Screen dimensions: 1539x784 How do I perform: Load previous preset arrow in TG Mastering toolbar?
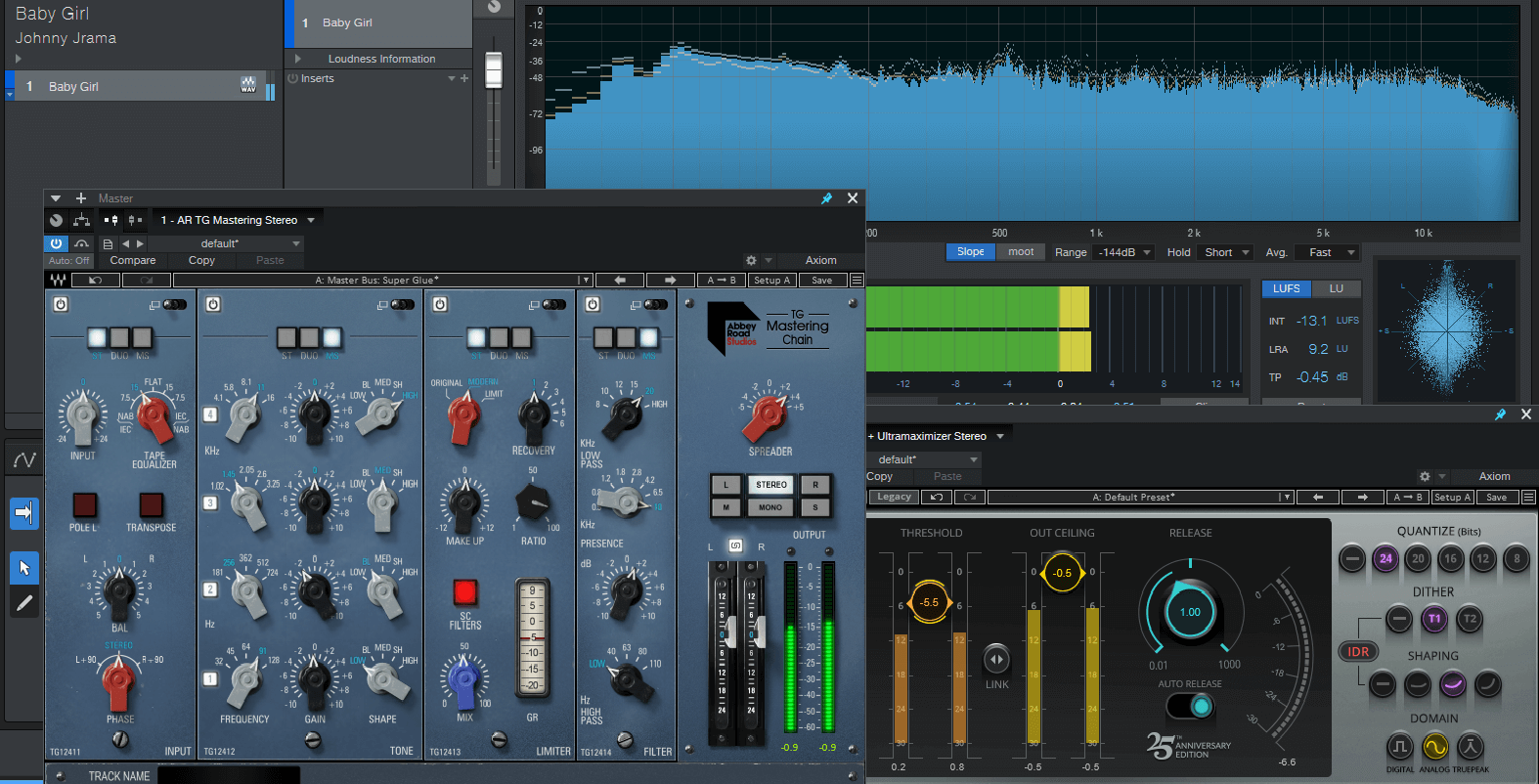(x=620, y=281)
